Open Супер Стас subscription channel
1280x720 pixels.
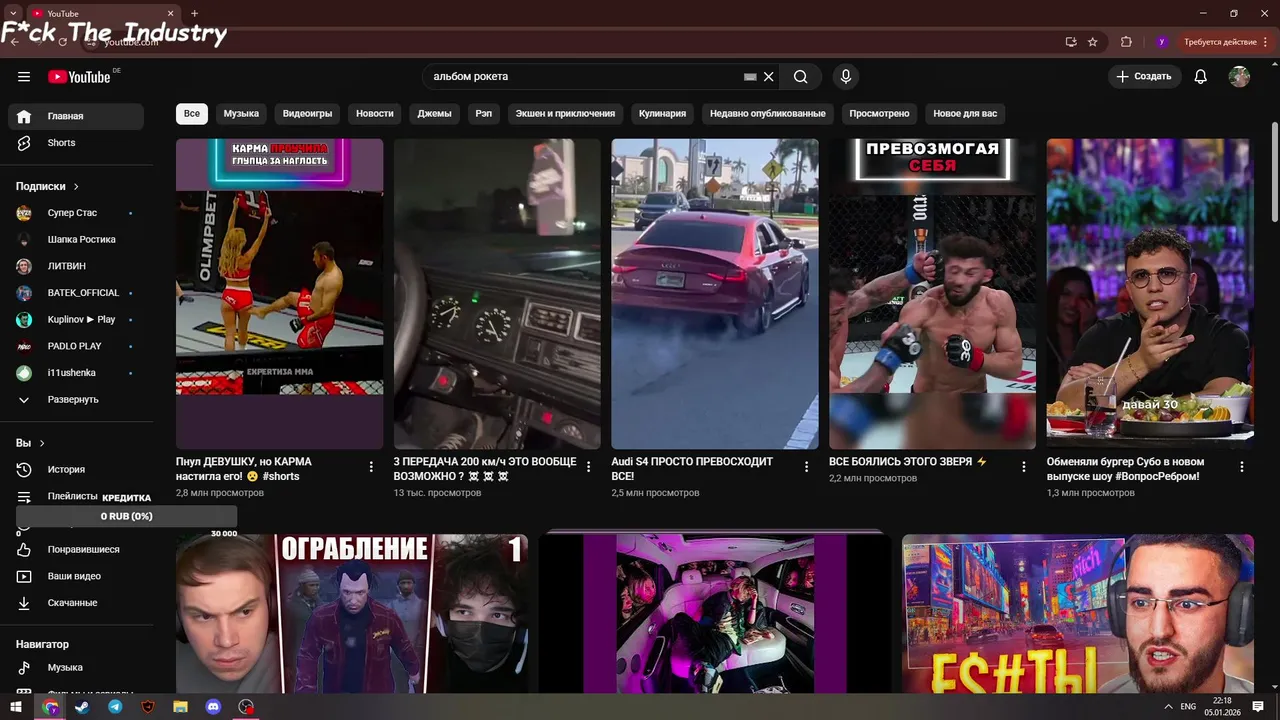(76, 213)
